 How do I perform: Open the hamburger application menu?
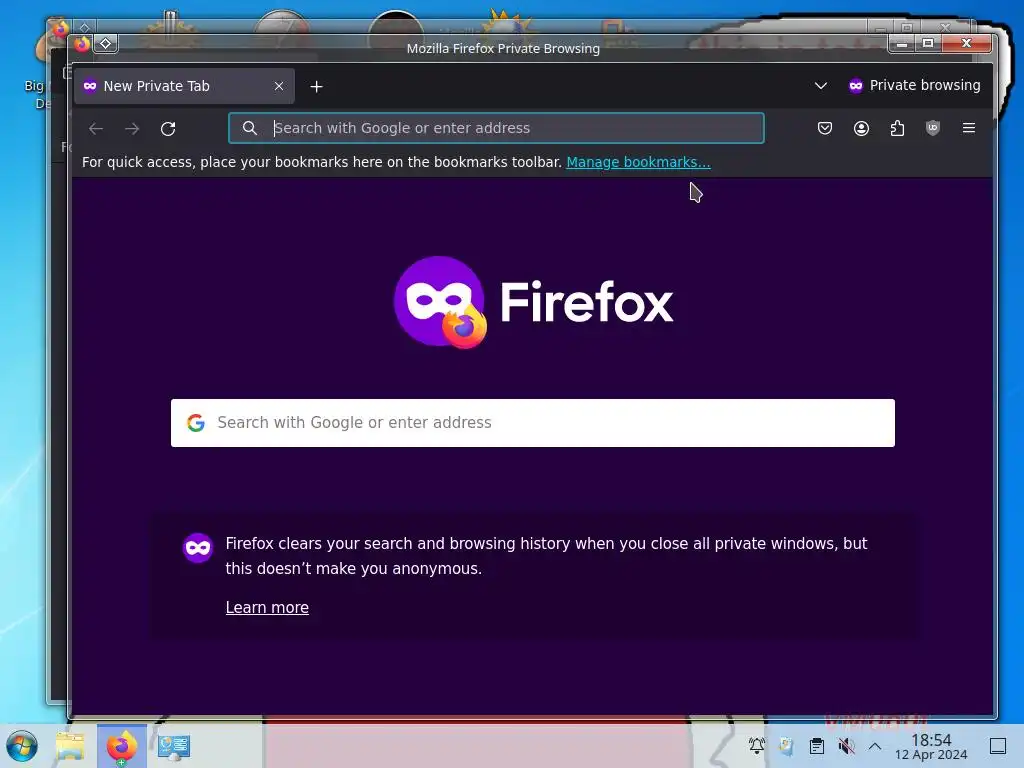pos(969,128)
